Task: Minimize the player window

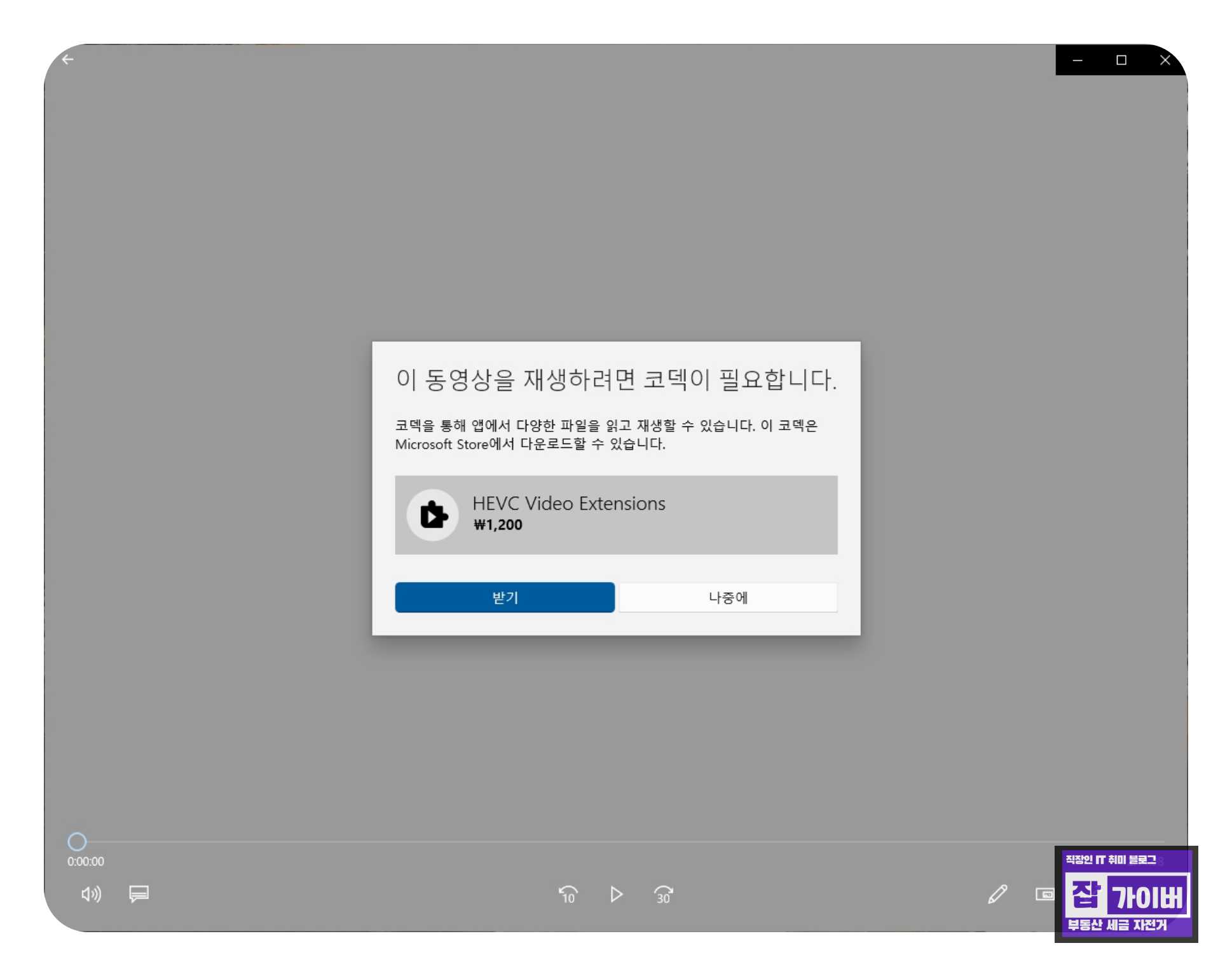Action: pos(1078,60)
